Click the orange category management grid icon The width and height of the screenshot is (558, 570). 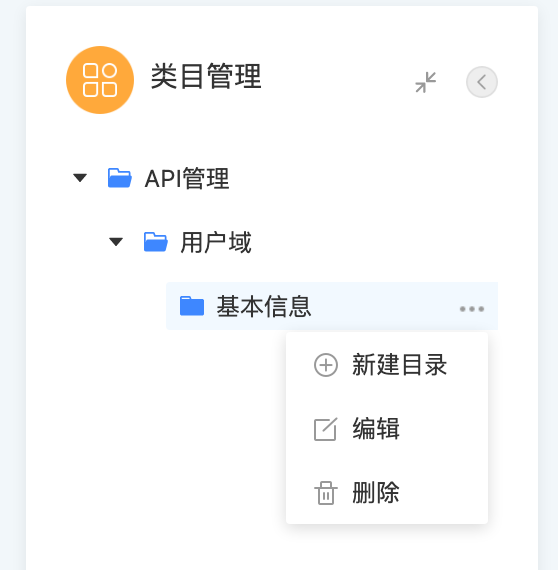point(100,80)
